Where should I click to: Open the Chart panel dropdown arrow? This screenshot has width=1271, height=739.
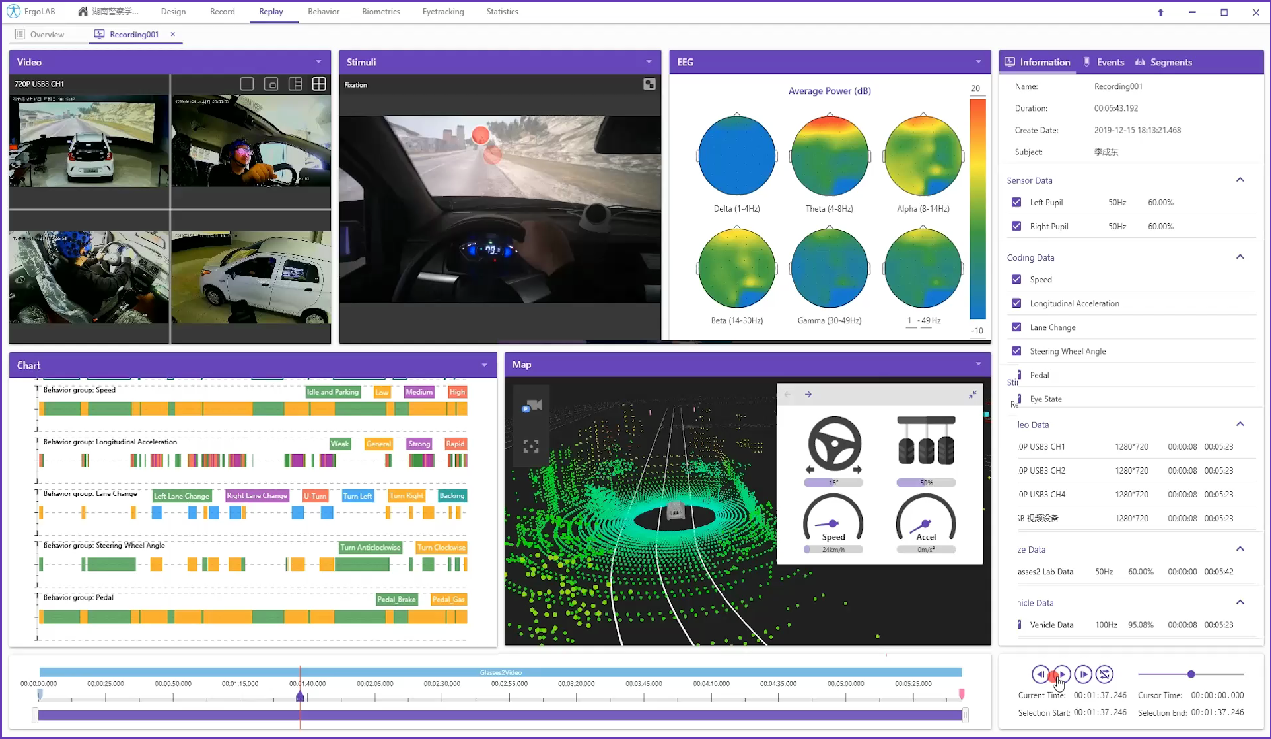[x=485, y=365]
